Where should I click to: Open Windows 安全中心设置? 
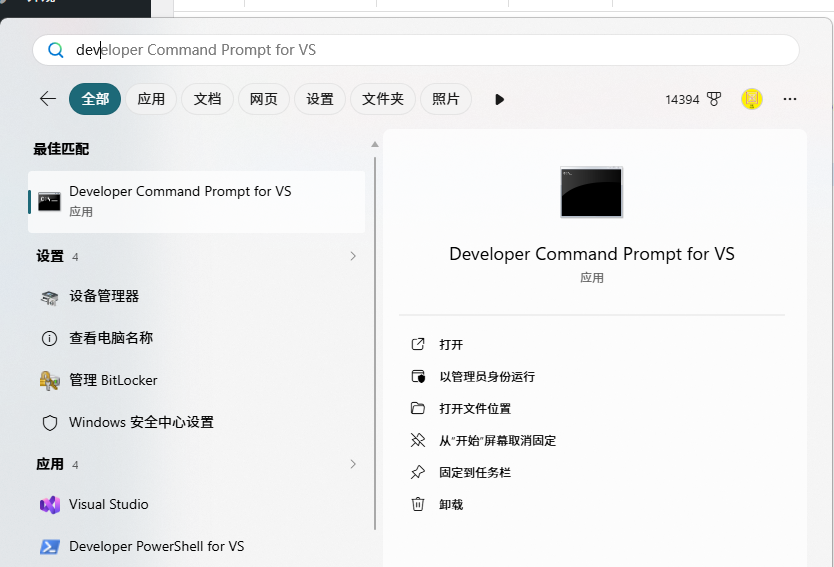[x=196, y=422]
